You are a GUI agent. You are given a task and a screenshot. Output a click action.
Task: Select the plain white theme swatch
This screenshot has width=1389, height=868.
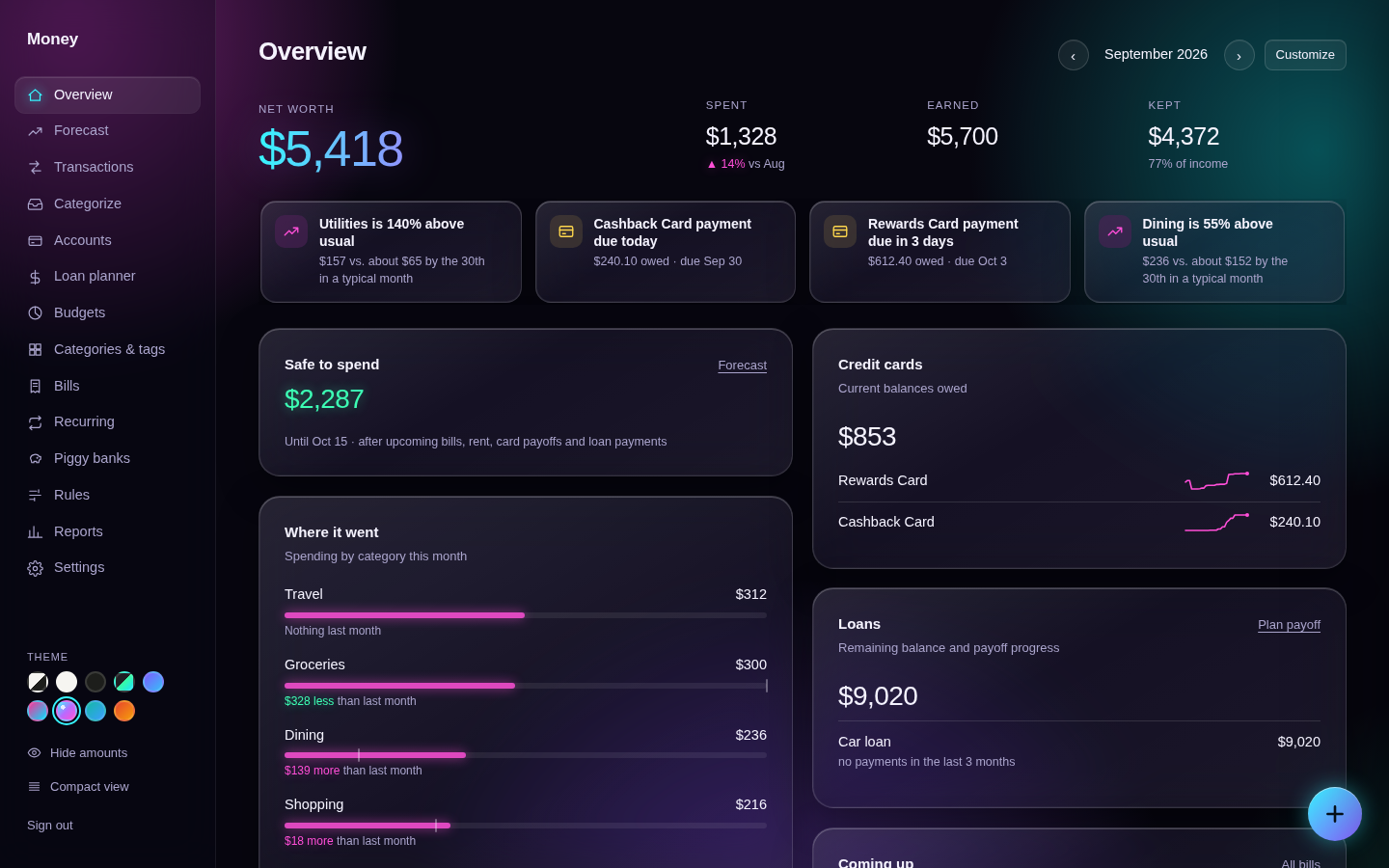click(67, 683)
